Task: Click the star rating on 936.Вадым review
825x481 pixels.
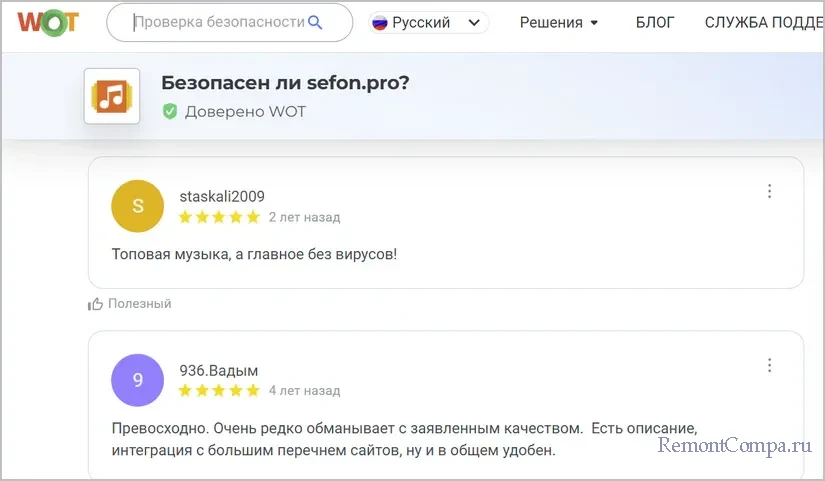Action: point(218,391)
